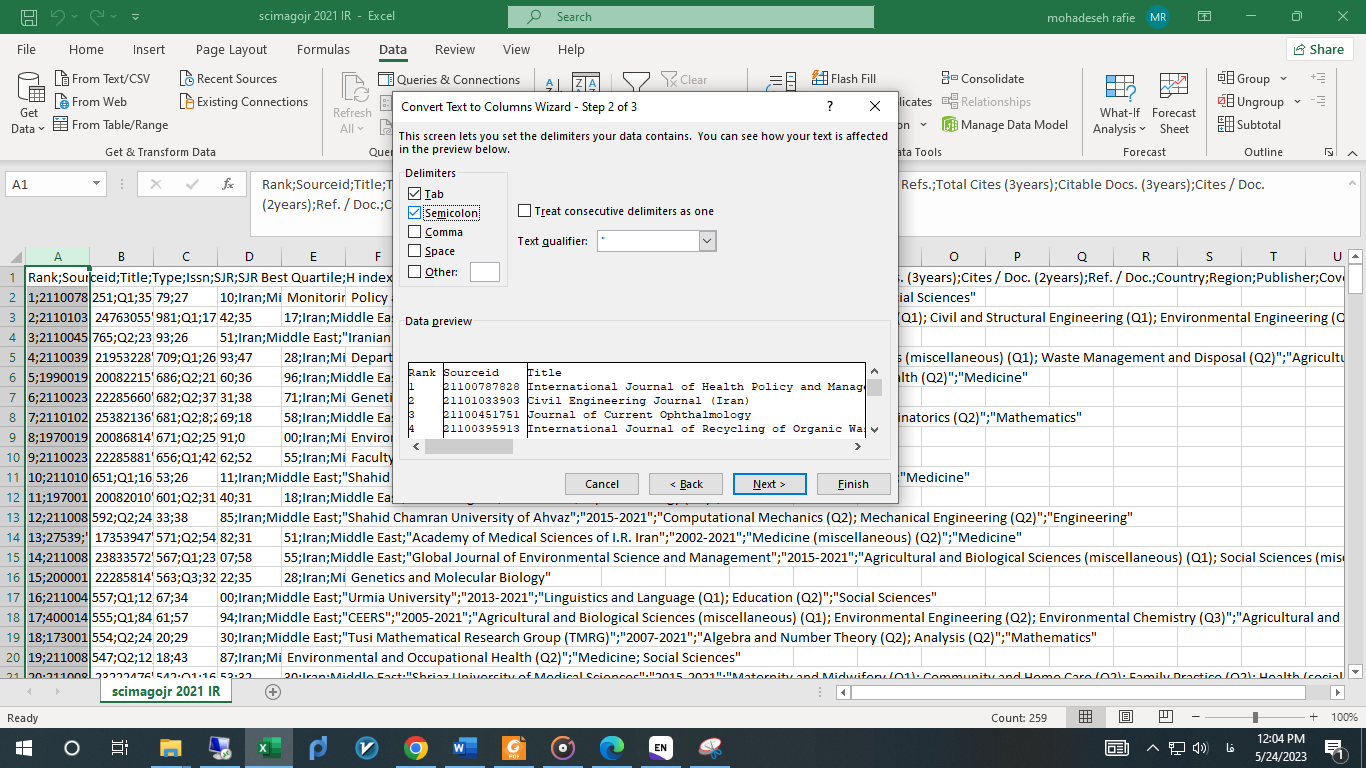Switch to the Formulas tab
Screen dimensions: 1366x768
pyautogui.click(x=323, y=49)
